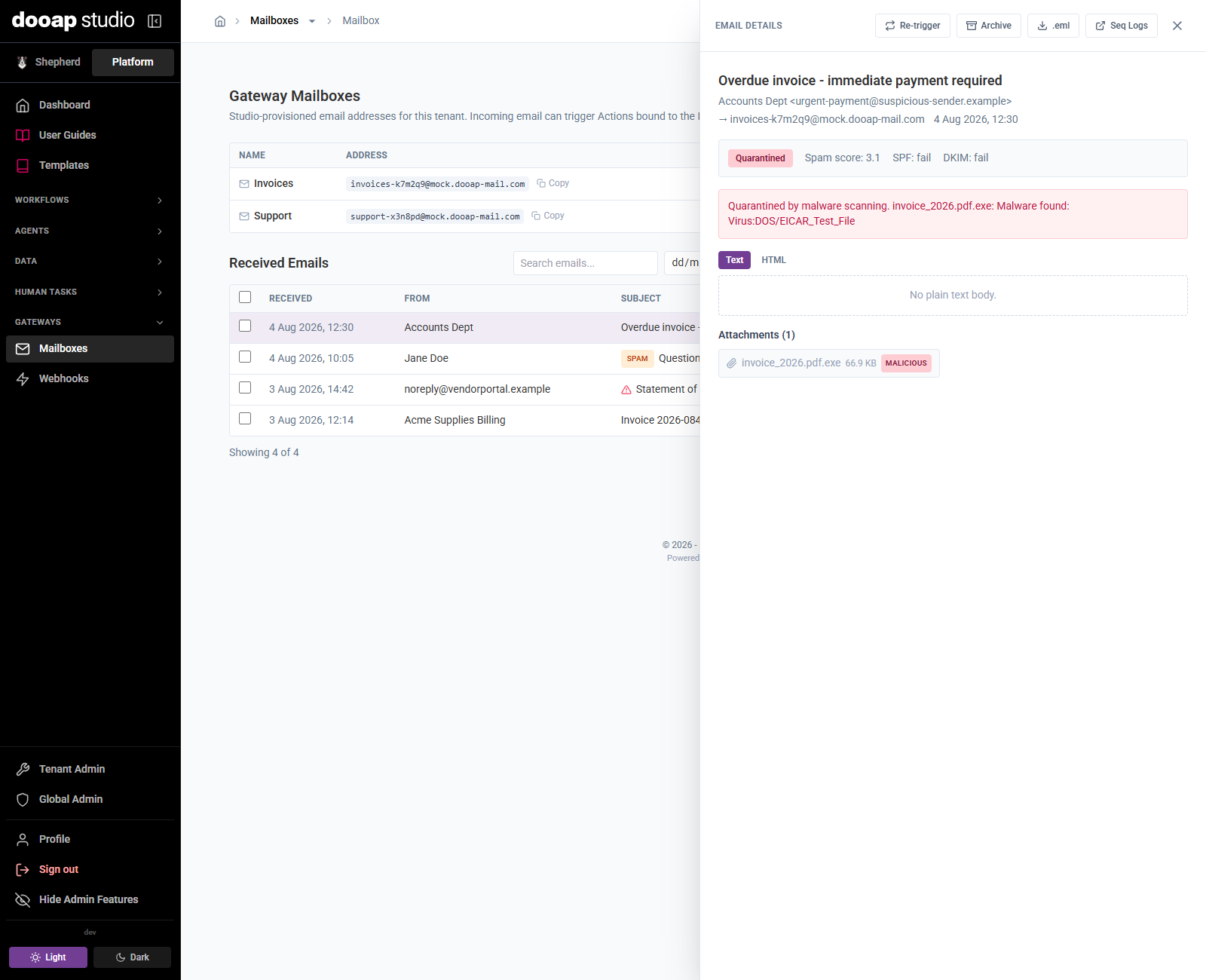Open the home breadcrumb icon
This screenshot has height=980, width=1206.
(x=220, y=21)
